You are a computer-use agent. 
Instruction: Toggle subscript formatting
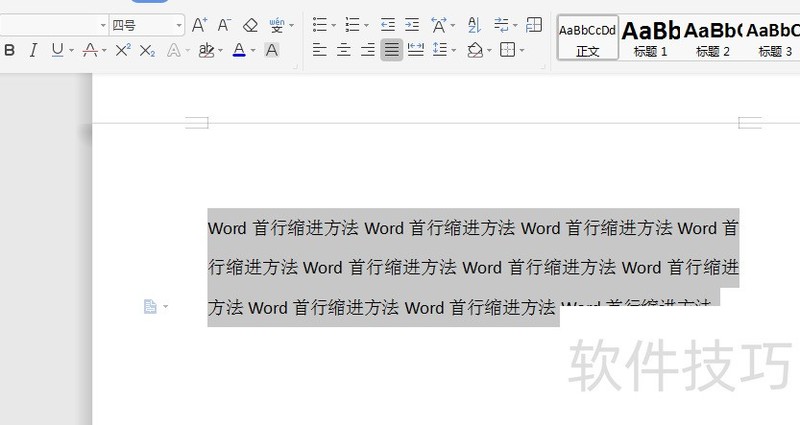point(147,50)
